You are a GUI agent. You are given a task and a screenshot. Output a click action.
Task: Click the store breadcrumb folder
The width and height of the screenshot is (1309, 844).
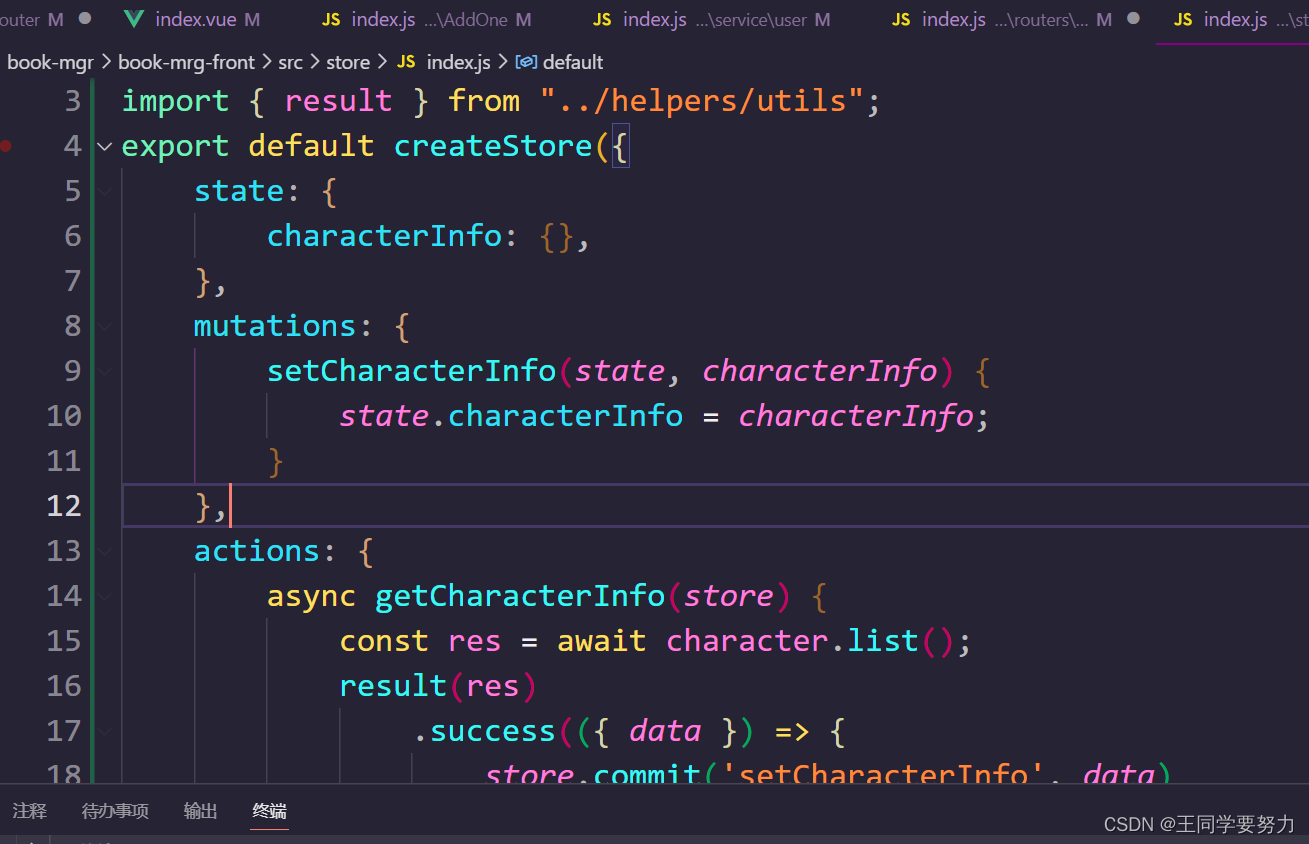[x=348, y=62]
